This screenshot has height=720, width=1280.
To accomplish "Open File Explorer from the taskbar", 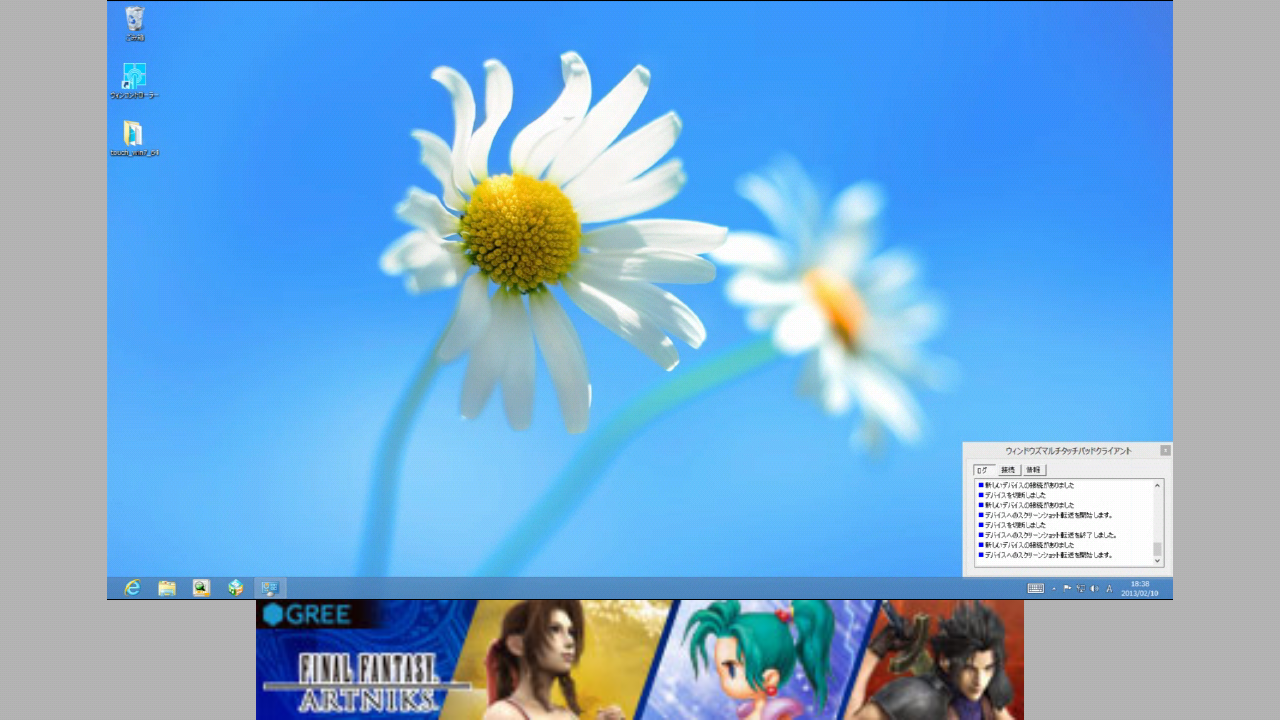I will (x=167, y=588).
